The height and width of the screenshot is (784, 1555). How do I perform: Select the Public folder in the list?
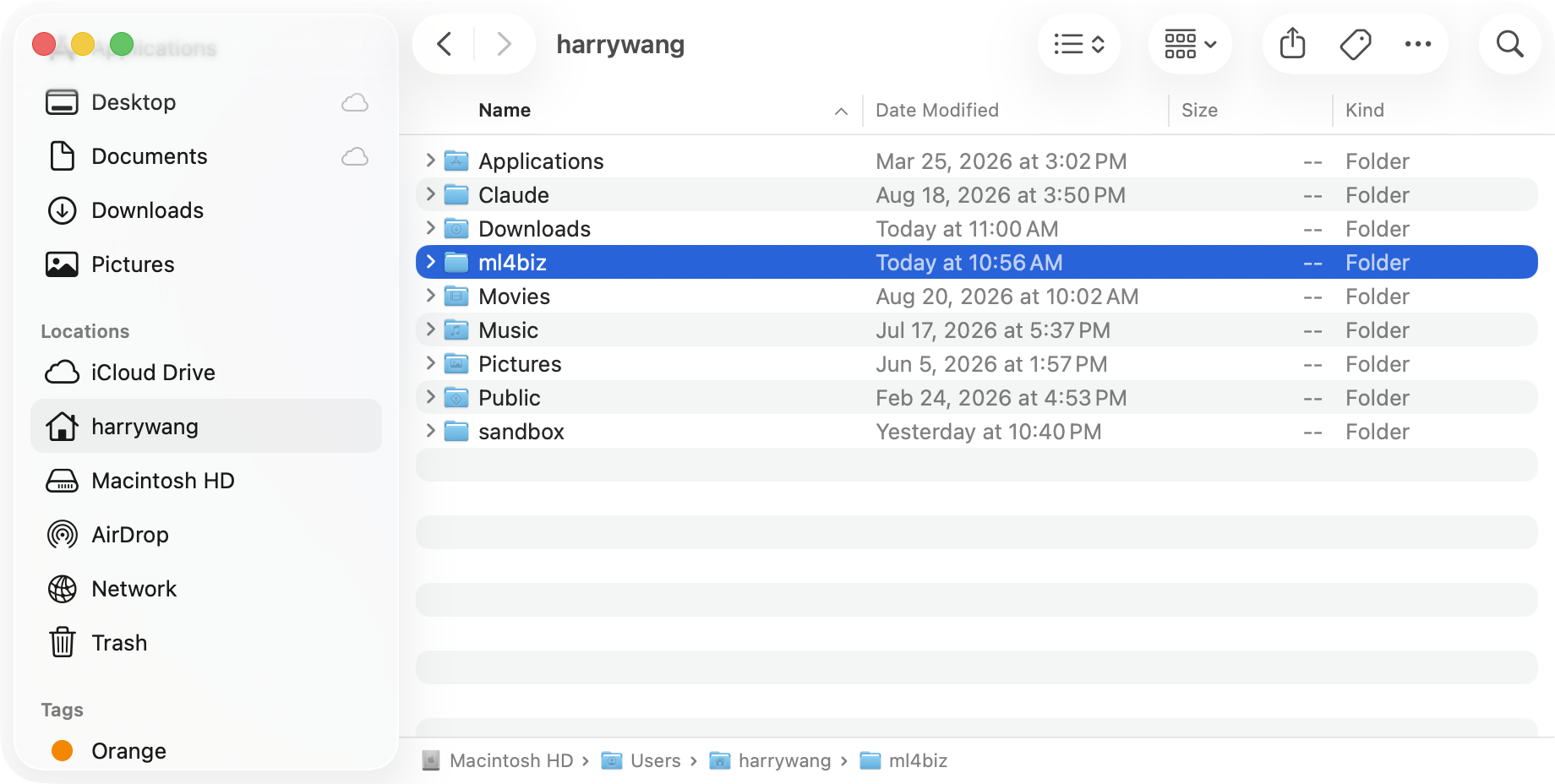(x=977, y=397)
